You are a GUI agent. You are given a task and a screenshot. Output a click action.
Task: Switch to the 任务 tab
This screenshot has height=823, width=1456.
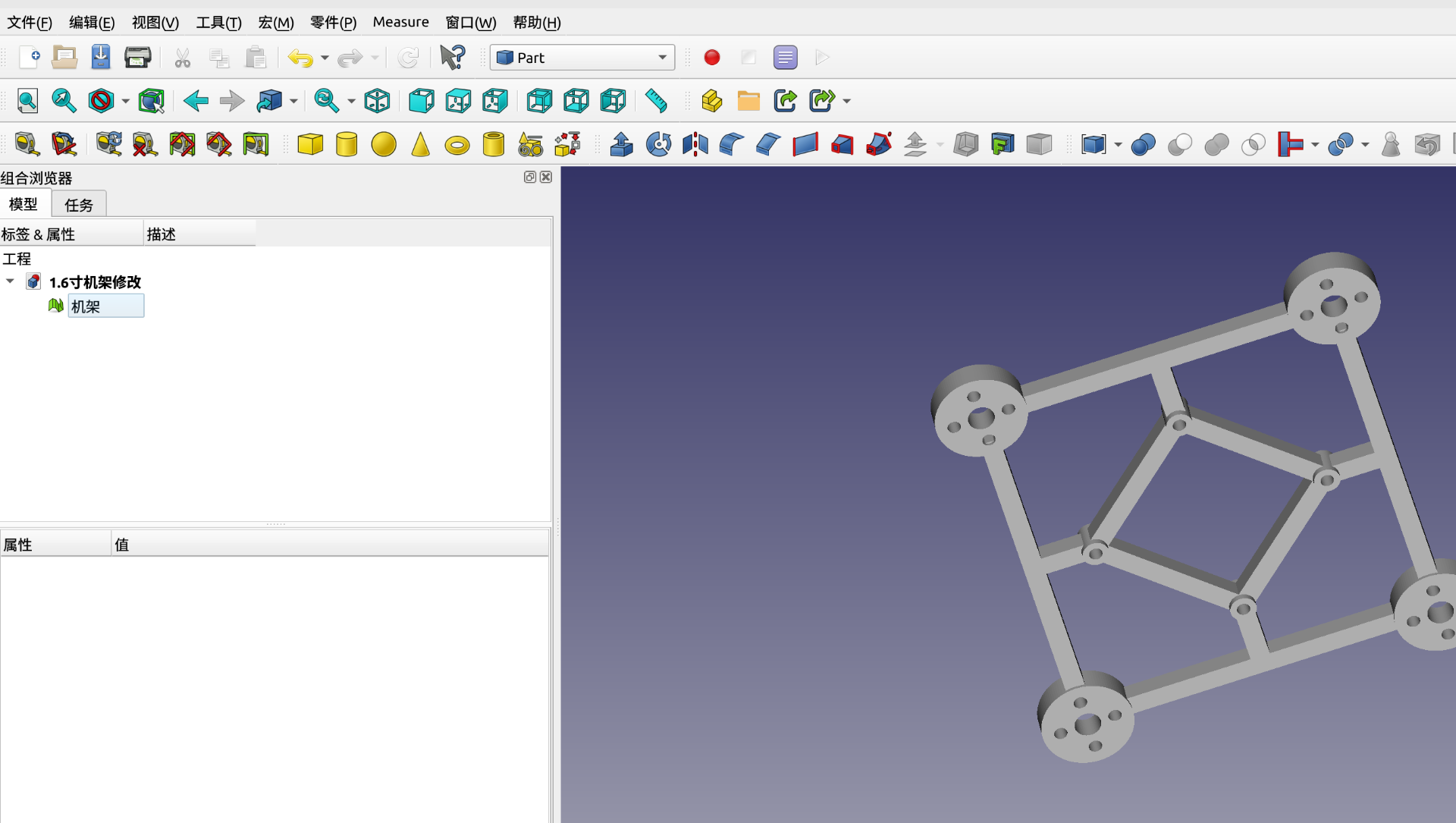pos(79,205)
